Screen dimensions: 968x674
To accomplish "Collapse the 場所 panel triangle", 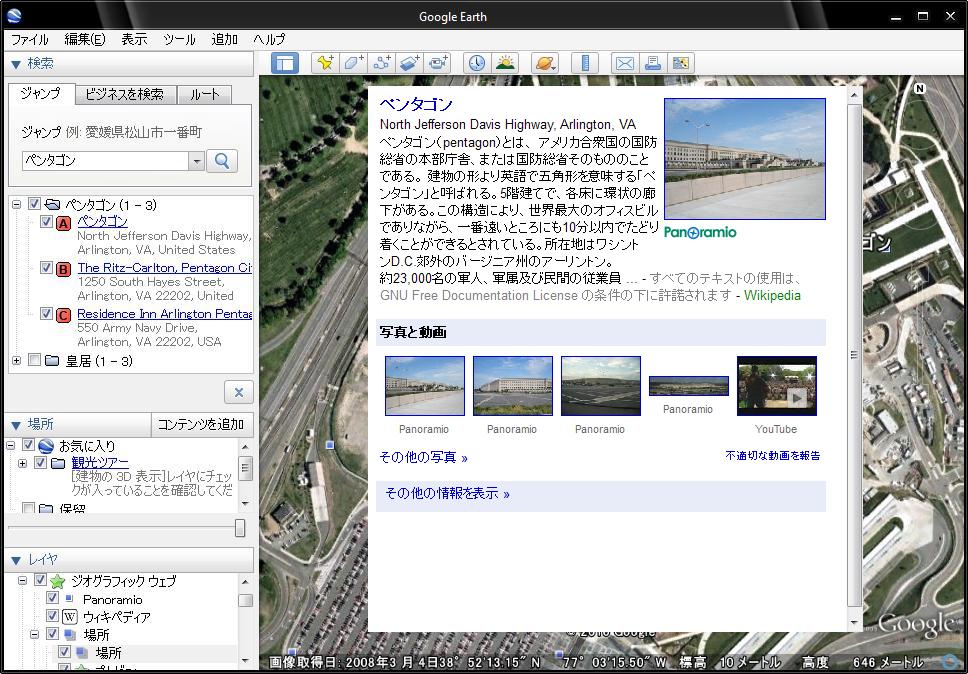I will pos(16,425).
